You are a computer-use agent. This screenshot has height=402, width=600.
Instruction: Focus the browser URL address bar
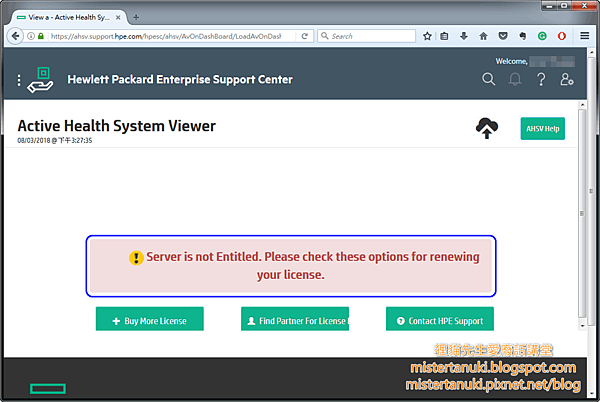pos(166,36)
